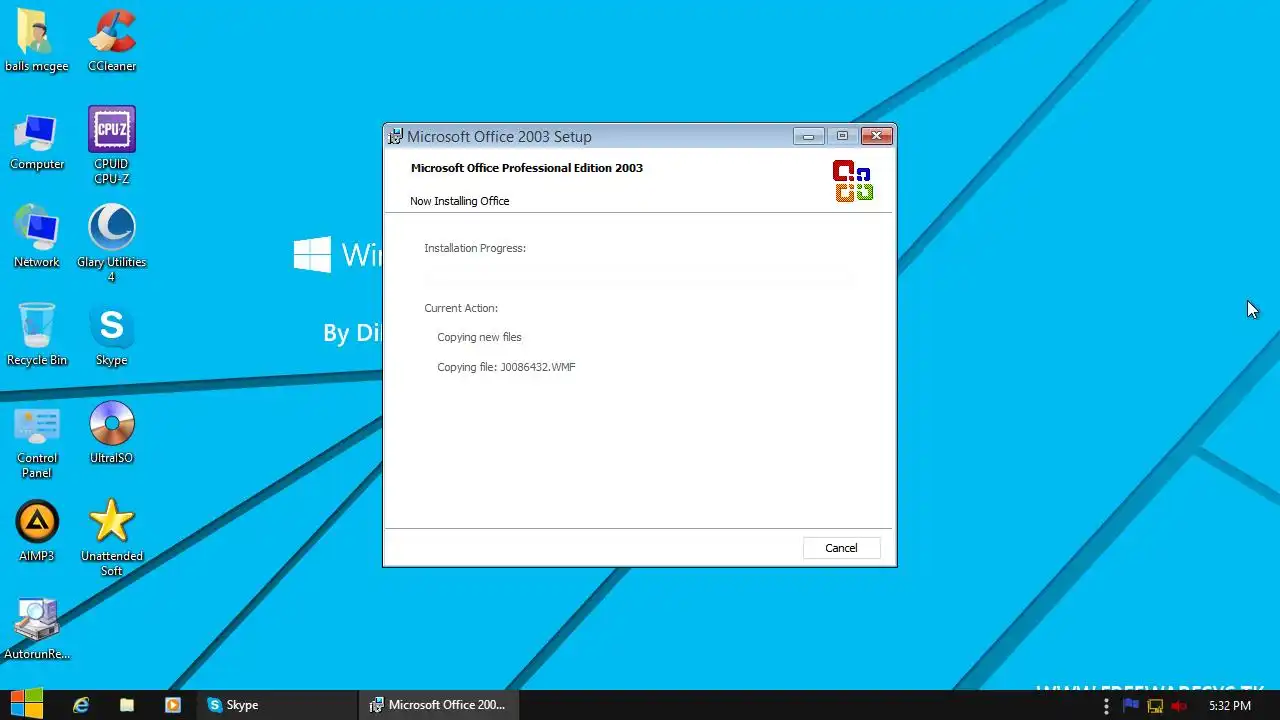Click the installation progress bar

(x=639, y=277)
